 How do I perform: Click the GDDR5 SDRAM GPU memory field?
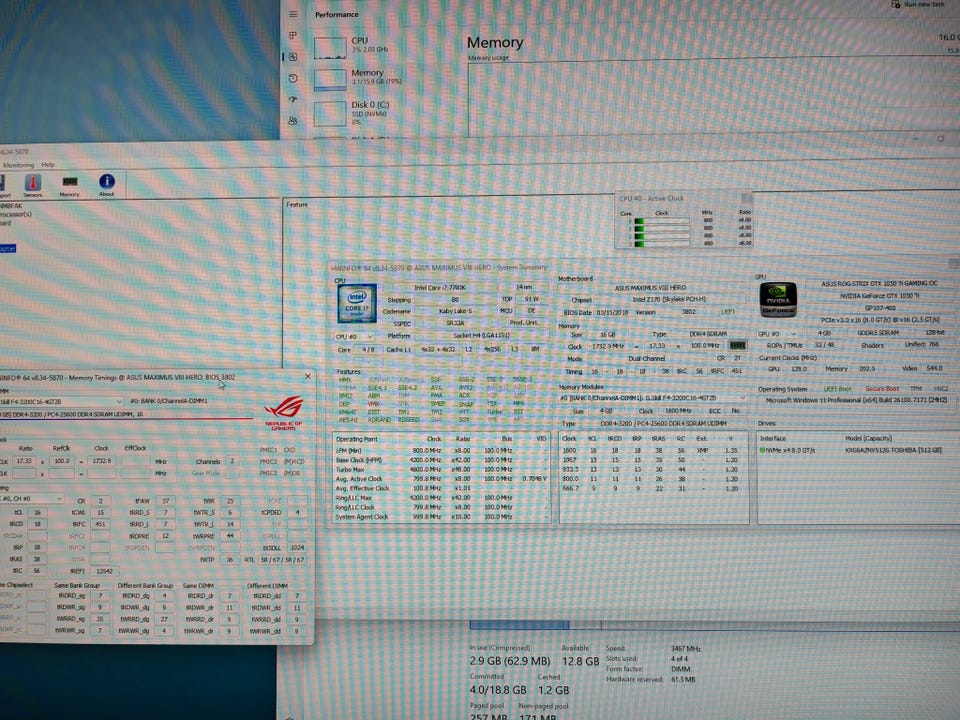(x=878, y=332)
